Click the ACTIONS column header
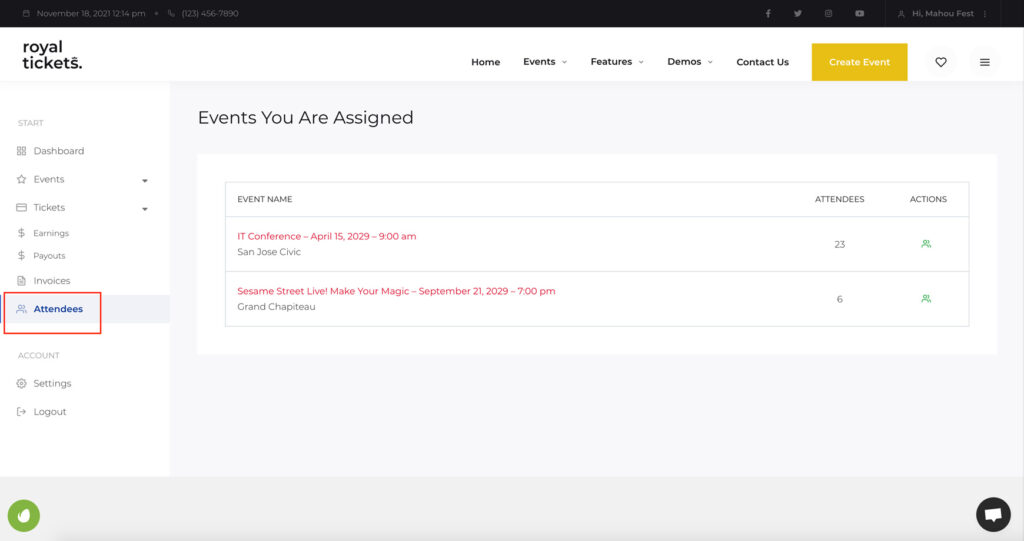The image size is (1024, 541). (928, 199)
